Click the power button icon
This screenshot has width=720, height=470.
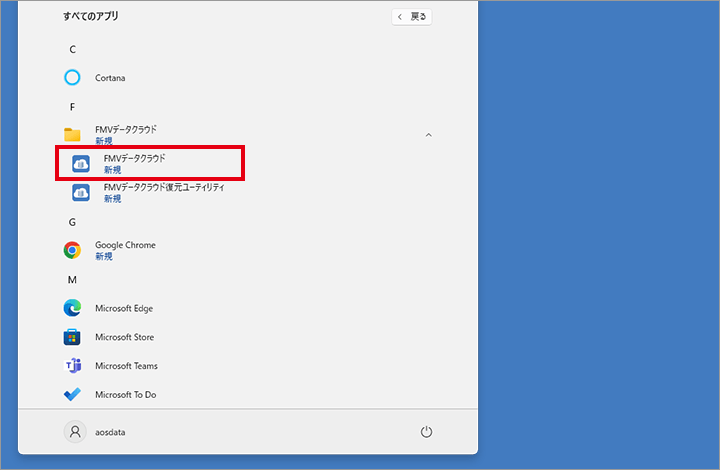point(426,431)
